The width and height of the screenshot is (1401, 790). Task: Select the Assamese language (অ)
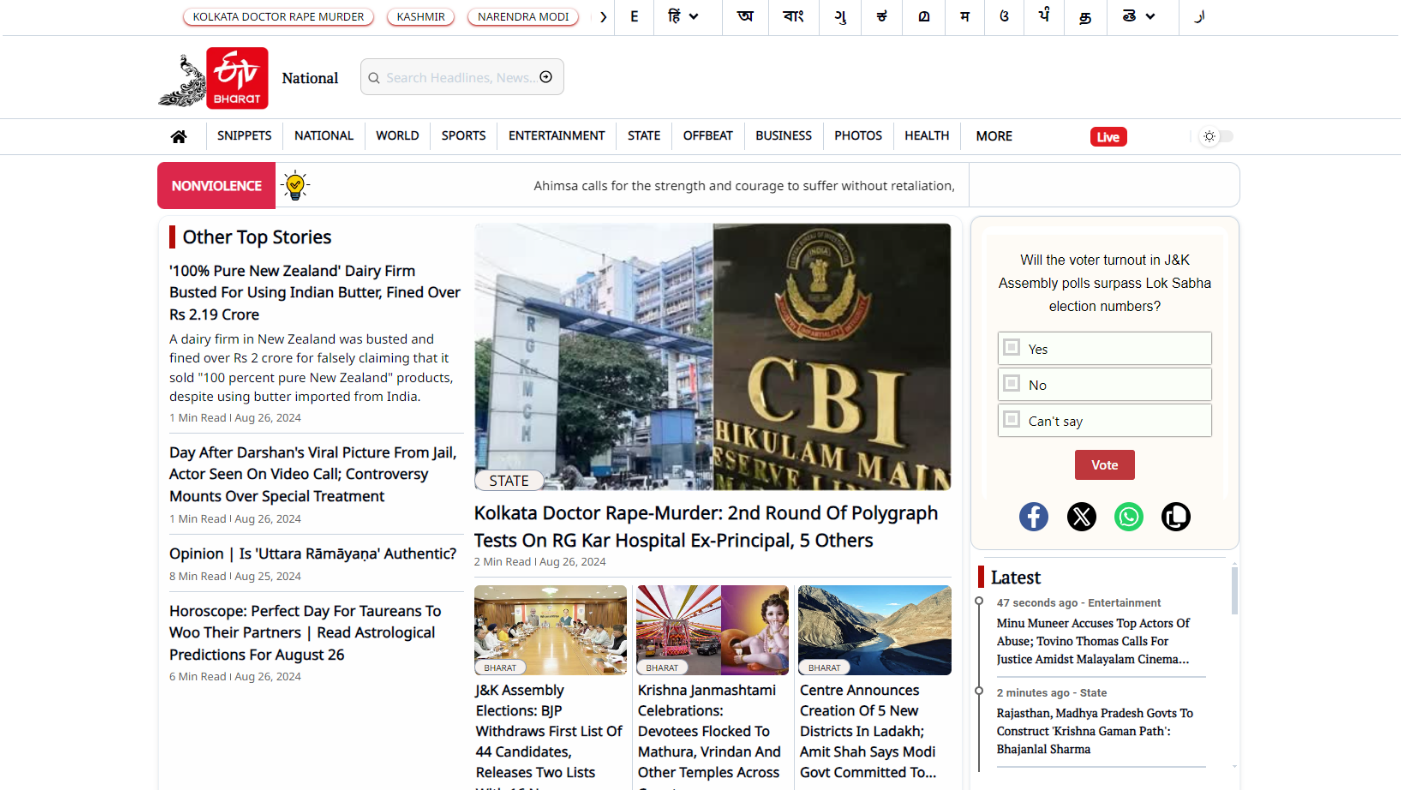(745, 17)
